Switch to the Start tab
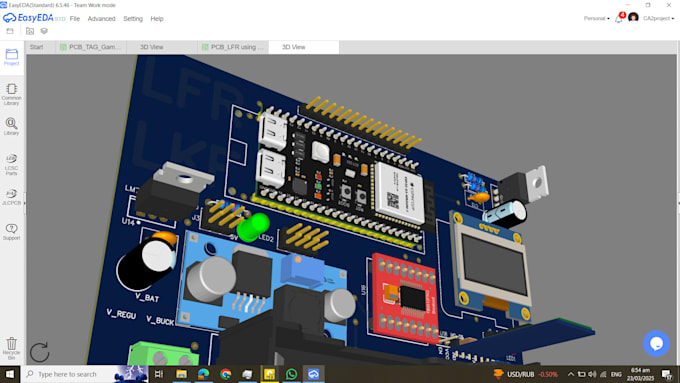680x383 pixels. [36, 47]
